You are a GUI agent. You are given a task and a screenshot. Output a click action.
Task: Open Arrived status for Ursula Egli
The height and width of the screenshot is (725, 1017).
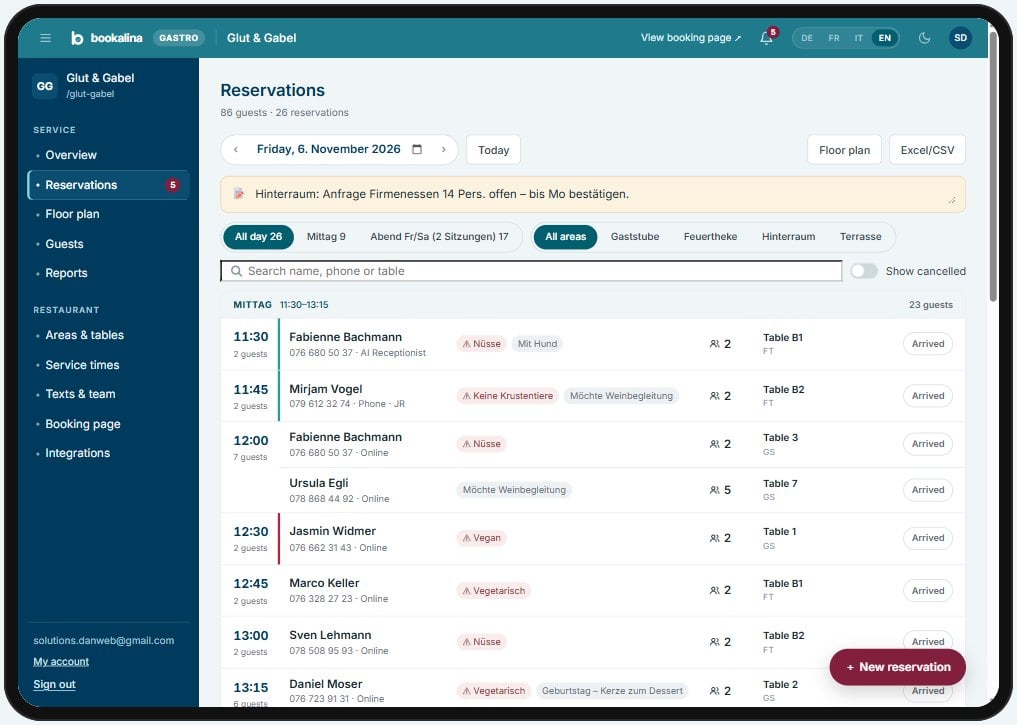927,490
